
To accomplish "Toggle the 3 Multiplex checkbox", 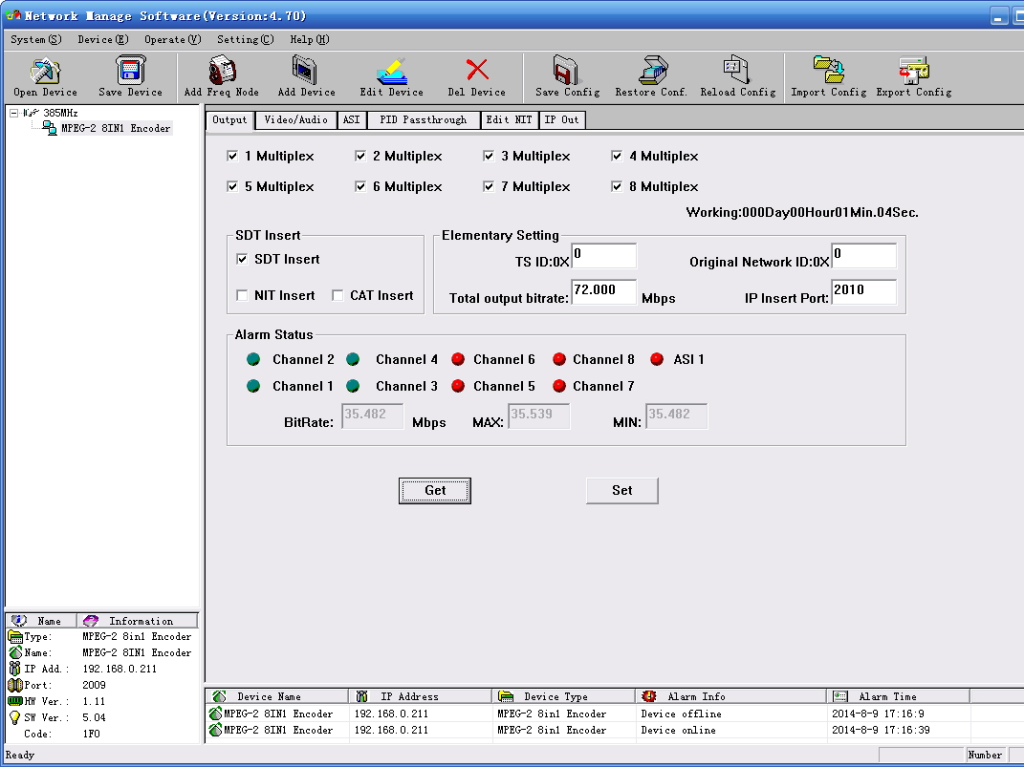I will tap(488, 155).
